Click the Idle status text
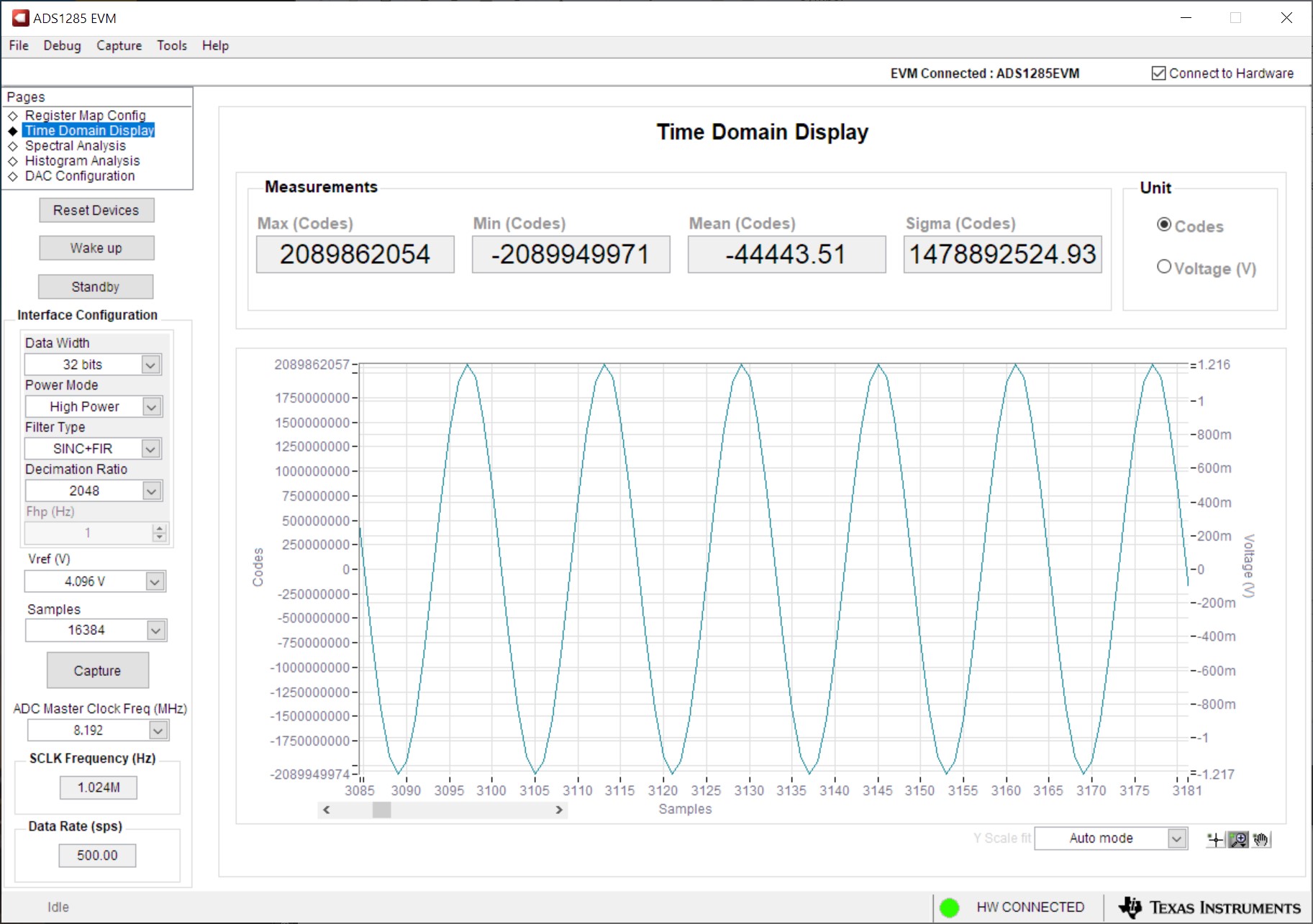This screenshot has width=1313, height=924. click(58, 907)
